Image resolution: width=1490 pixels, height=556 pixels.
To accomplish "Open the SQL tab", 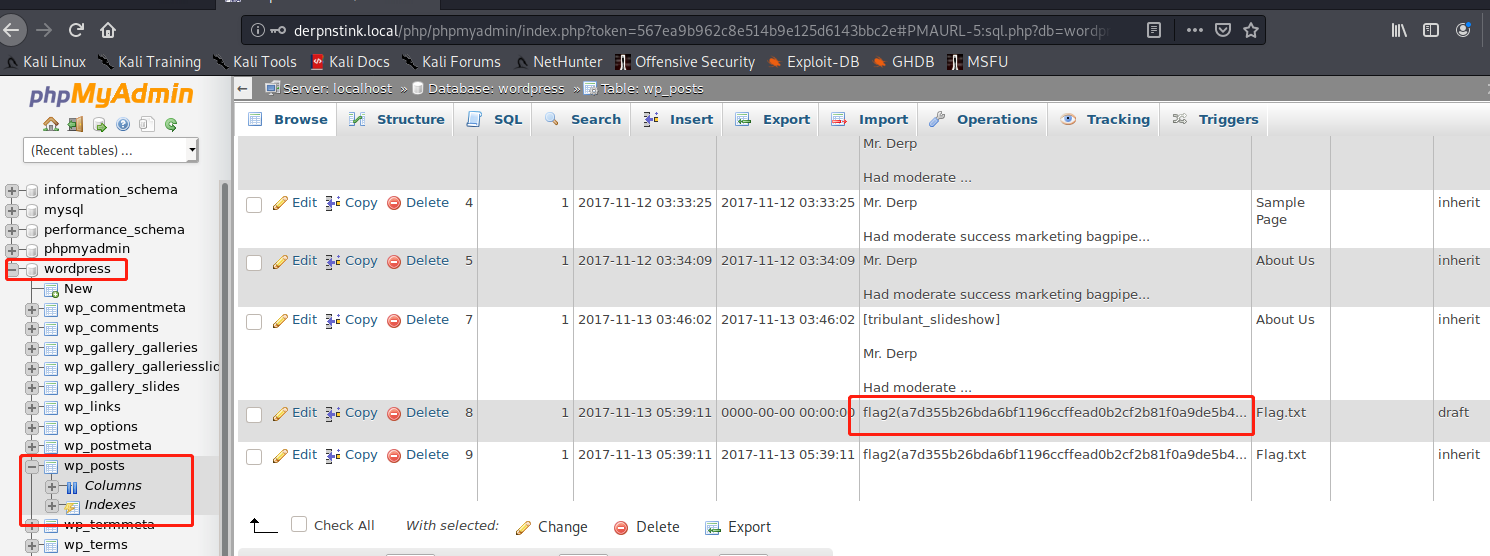I will [x=494, y=119].
